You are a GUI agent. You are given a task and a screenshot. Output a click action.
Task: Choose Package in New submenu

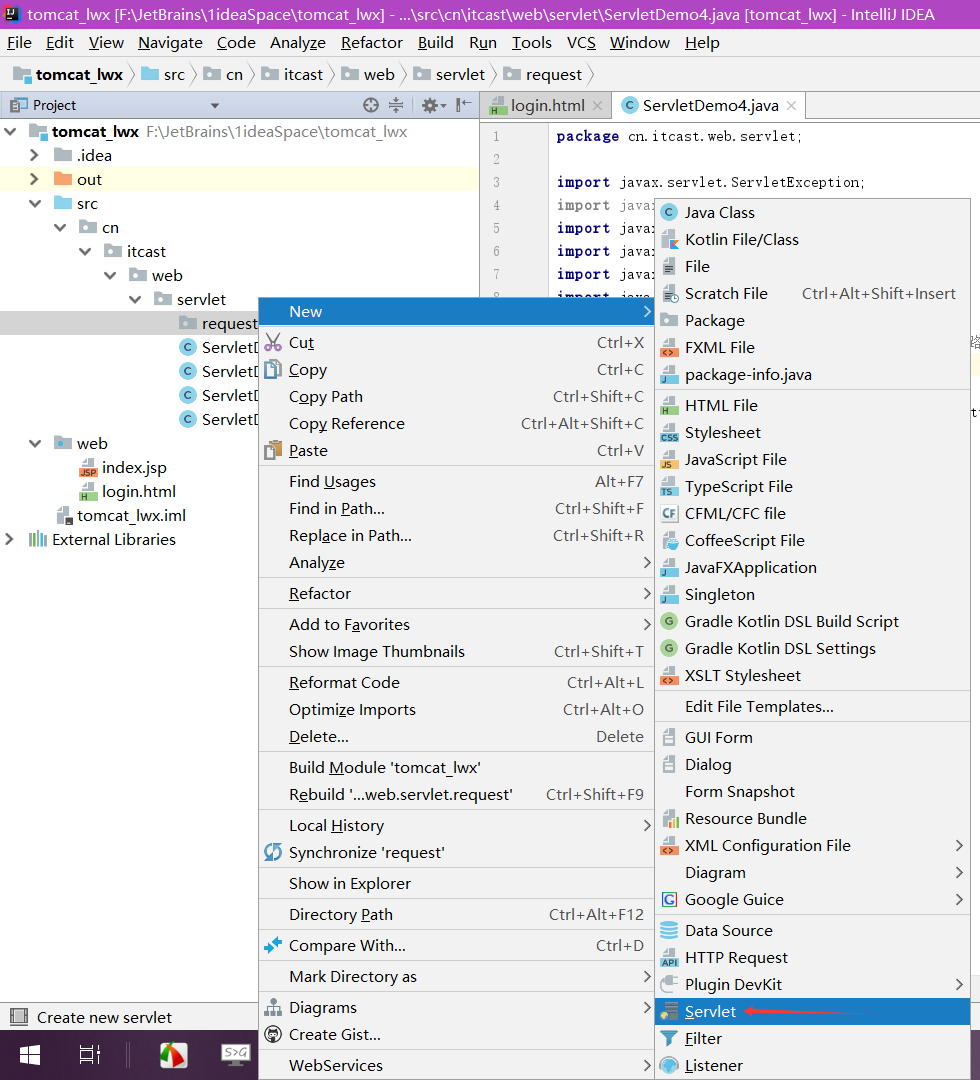[813, 321]
